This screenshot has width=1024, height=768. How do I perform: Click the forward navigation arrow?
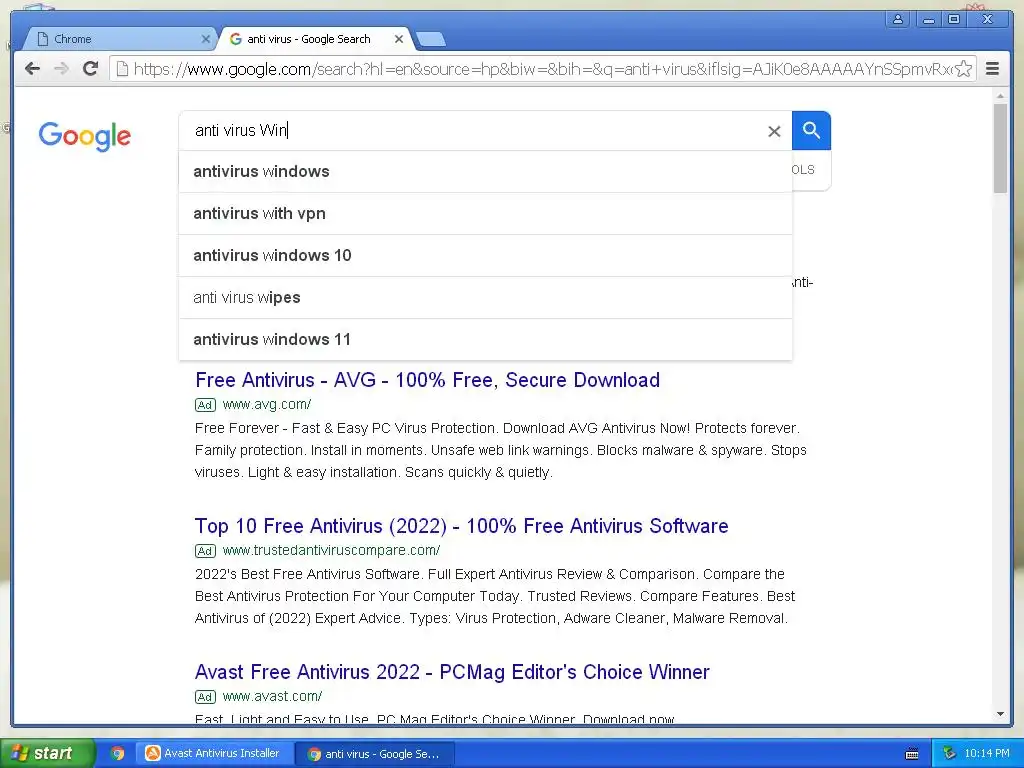click(x=61, y=69)
